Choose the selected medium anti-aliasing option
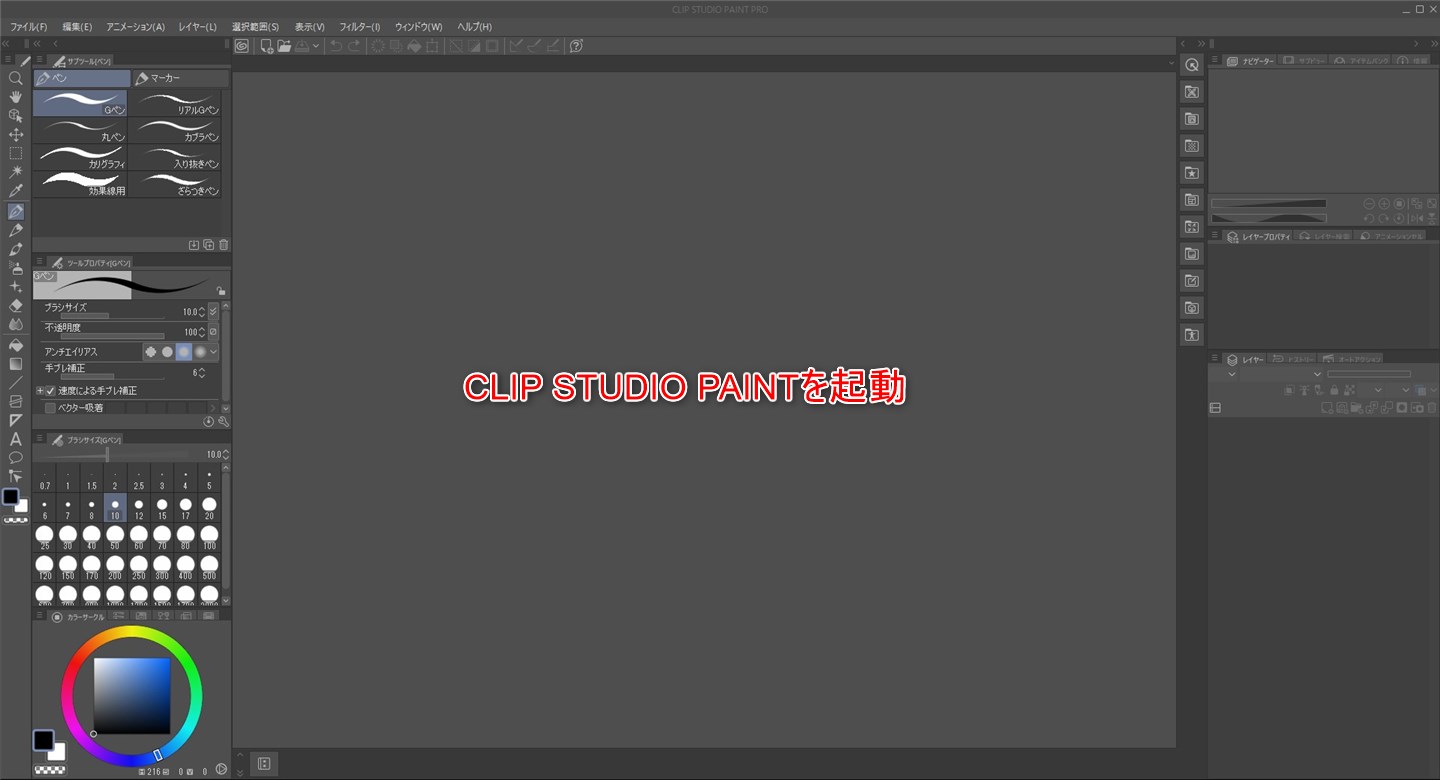 [184, 352]
